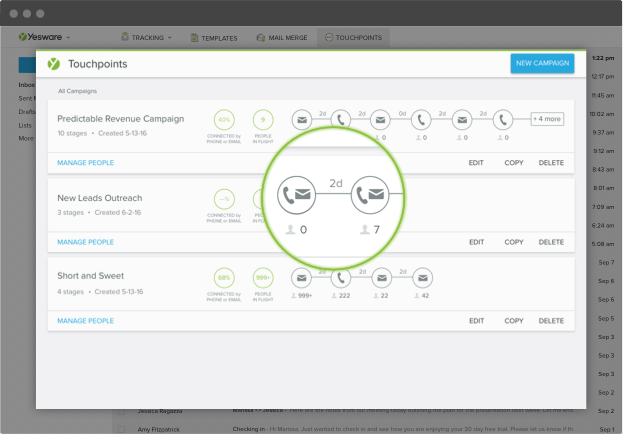
Task: Click Short and Sweet phone stage icon
Action: [x=341, y=279]
